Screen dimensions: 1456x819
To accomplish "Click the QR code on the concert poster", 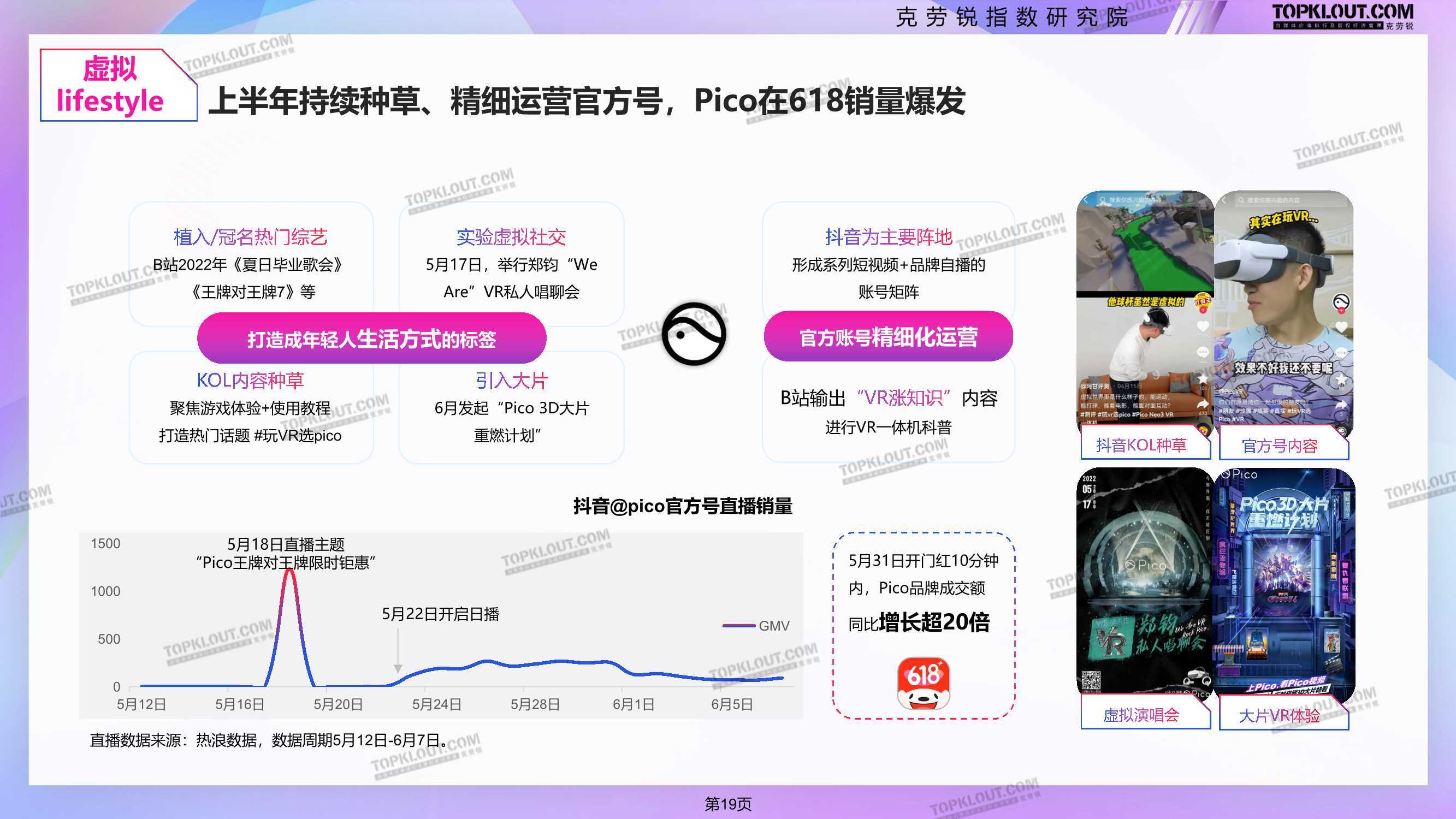I will [1091, 681].
